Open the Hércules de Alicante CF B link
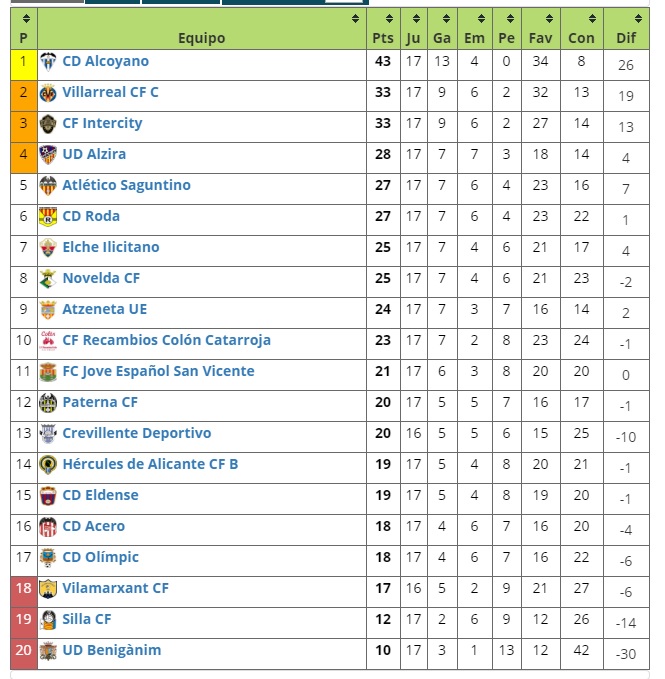Viewport: 665px width, 679px height. pyautogui.click(x=150, y=464)
